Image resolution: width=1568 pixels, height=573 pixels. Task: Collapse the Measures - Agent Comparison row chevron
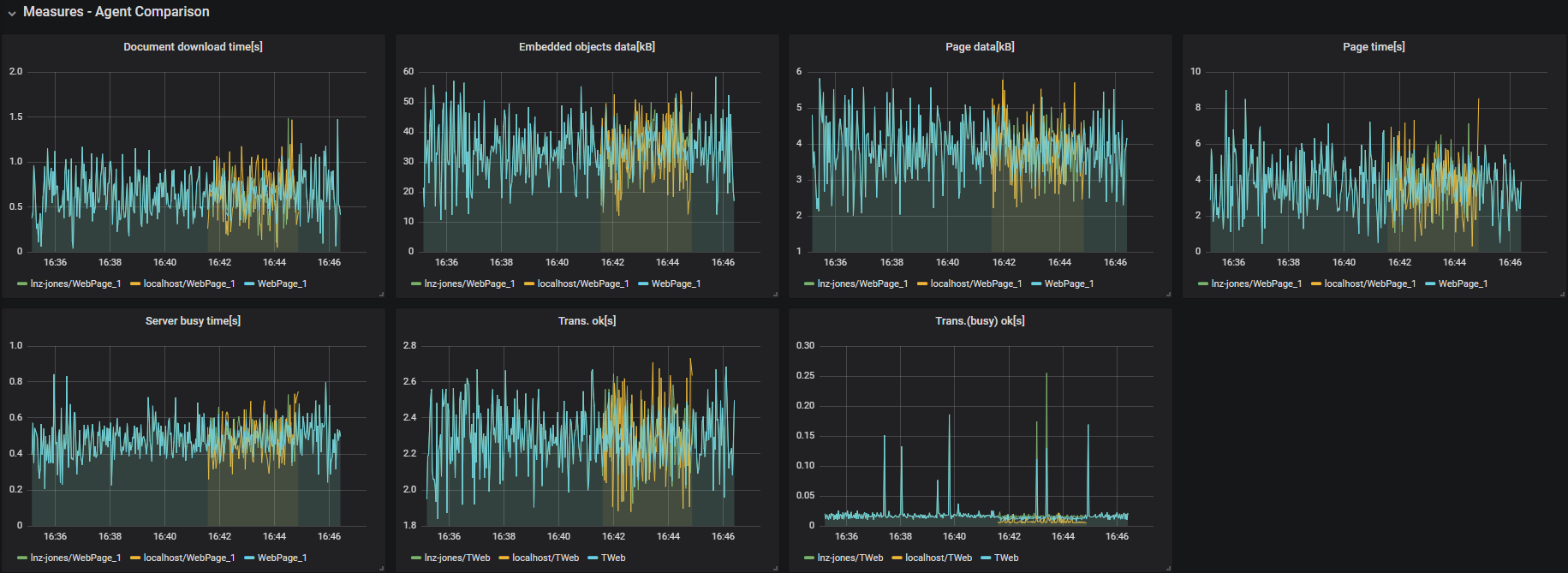[x=12, y=13]
